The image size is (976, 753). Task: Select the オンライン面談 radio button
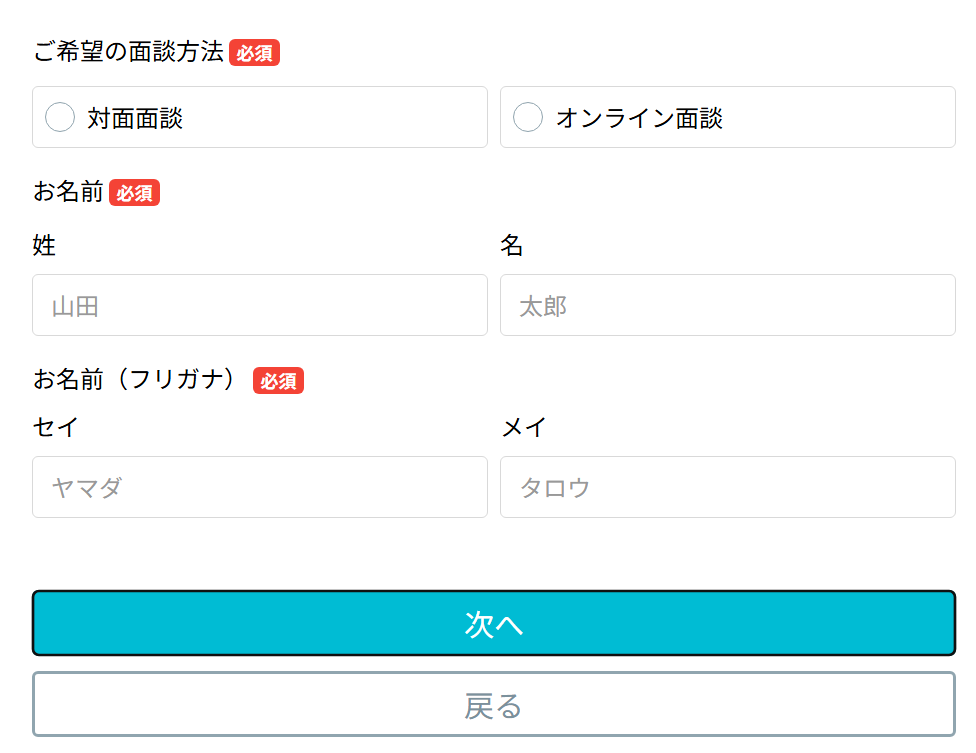coord(528,118)
